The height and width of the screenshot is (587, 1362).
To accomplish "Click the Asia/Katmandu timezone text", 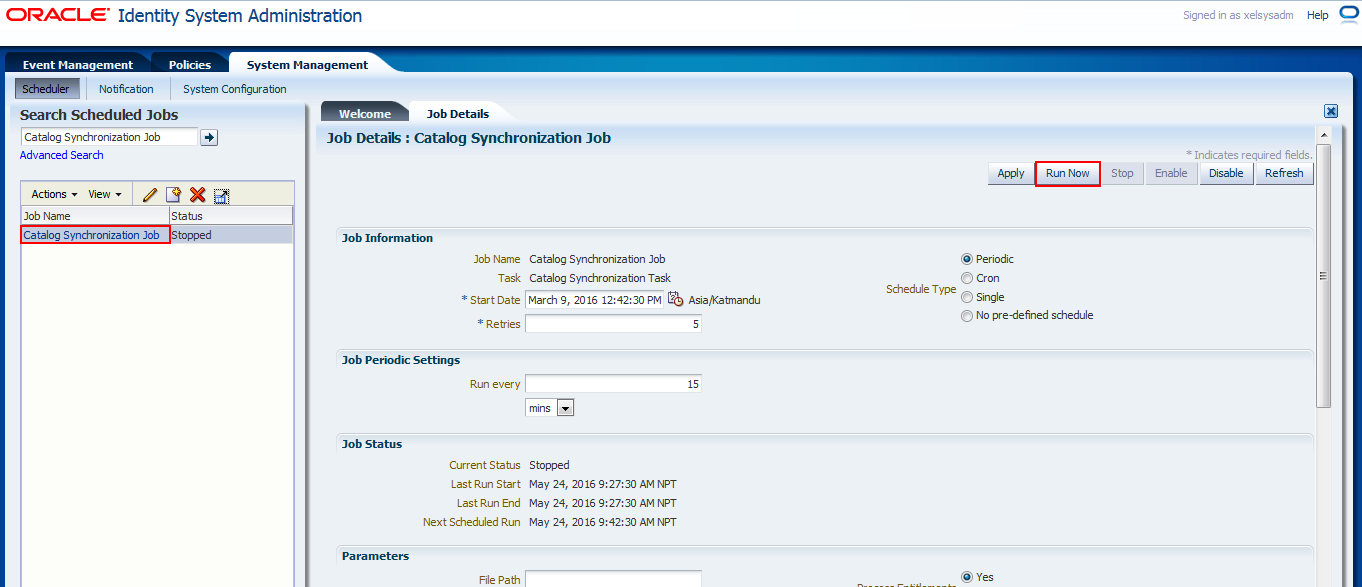I will [724, 300].
